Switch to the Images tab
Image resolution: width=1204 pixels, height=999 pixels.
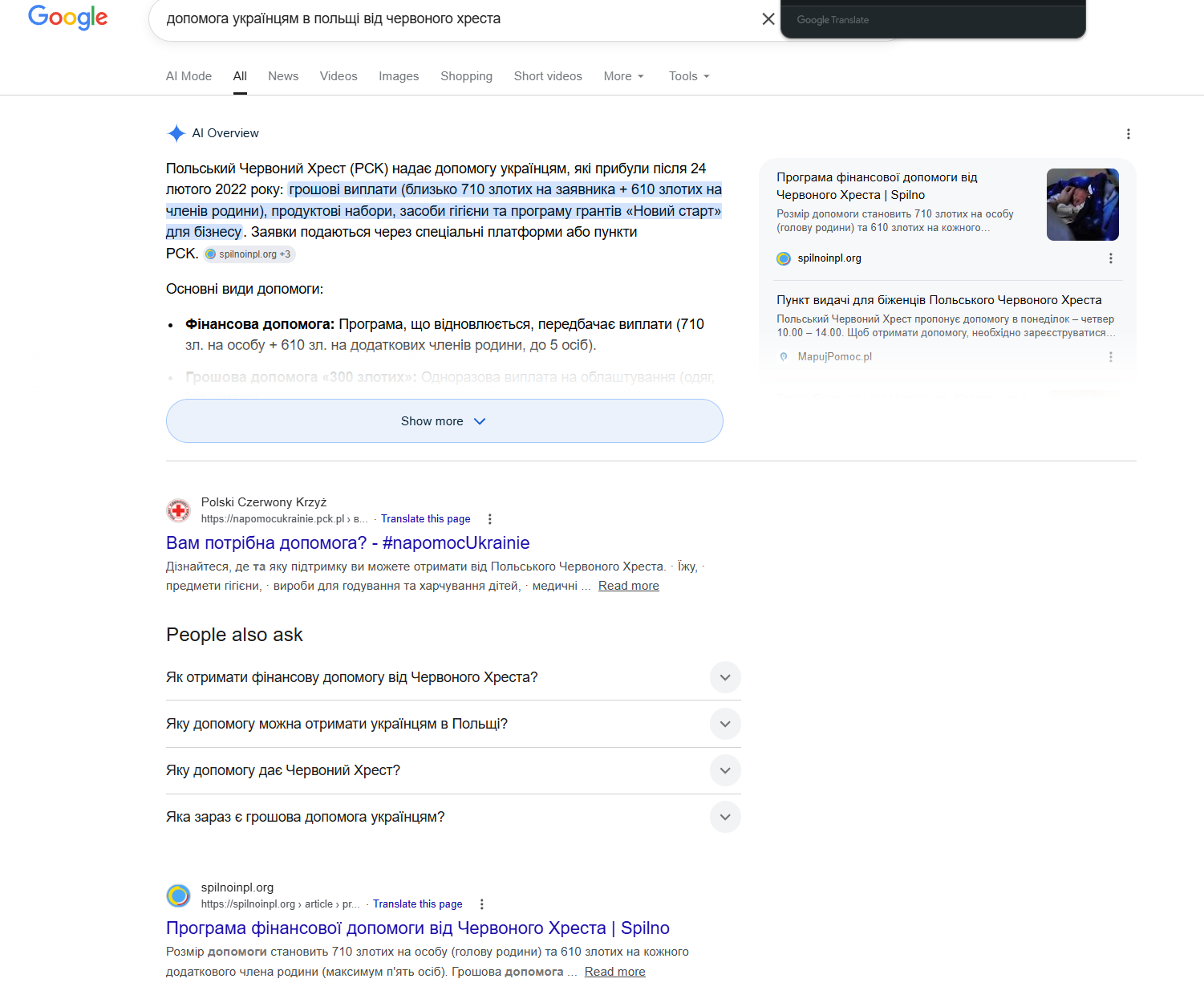coord(399,76)
